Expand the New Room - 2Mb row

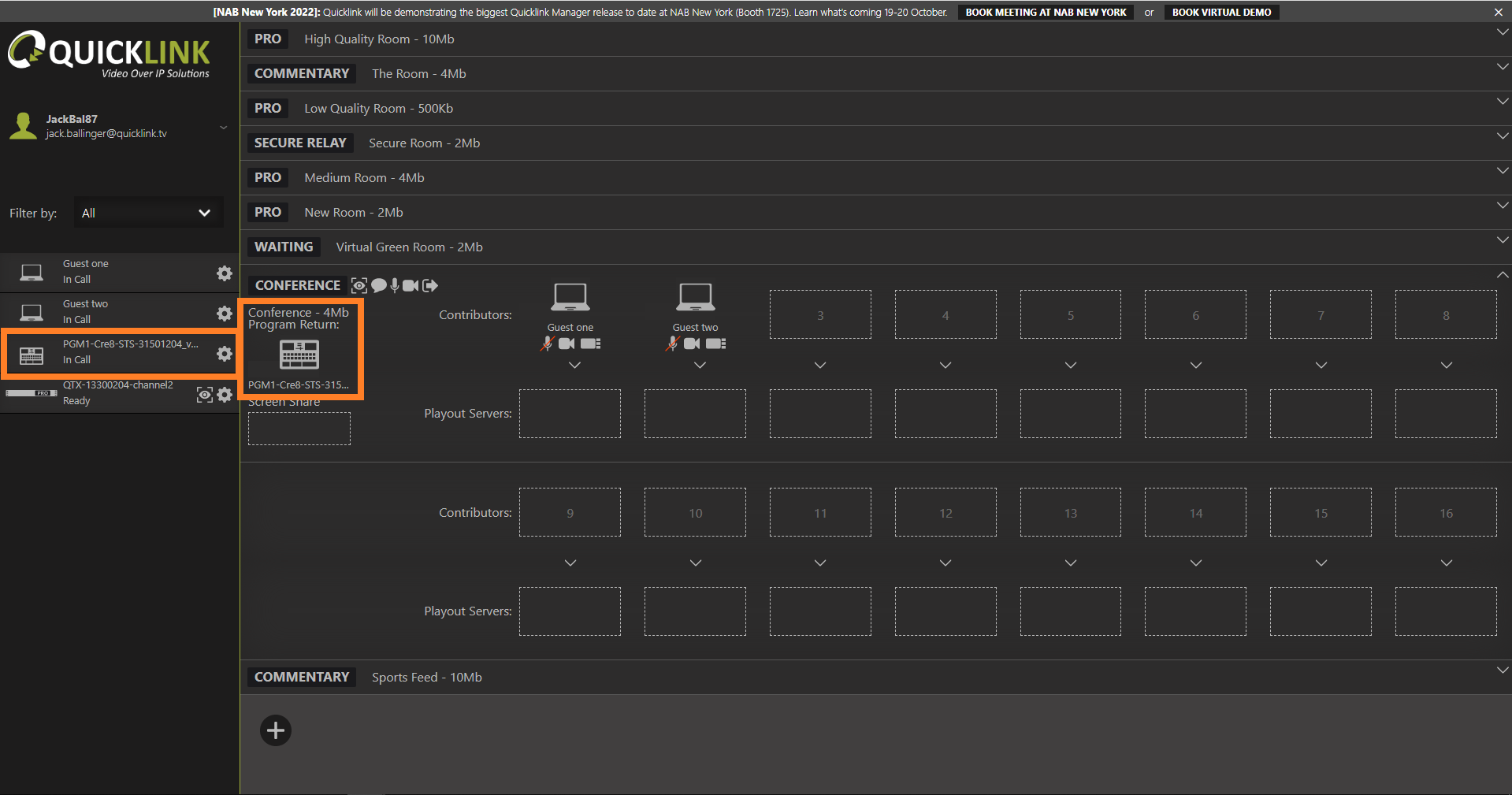click(1502, 206)
